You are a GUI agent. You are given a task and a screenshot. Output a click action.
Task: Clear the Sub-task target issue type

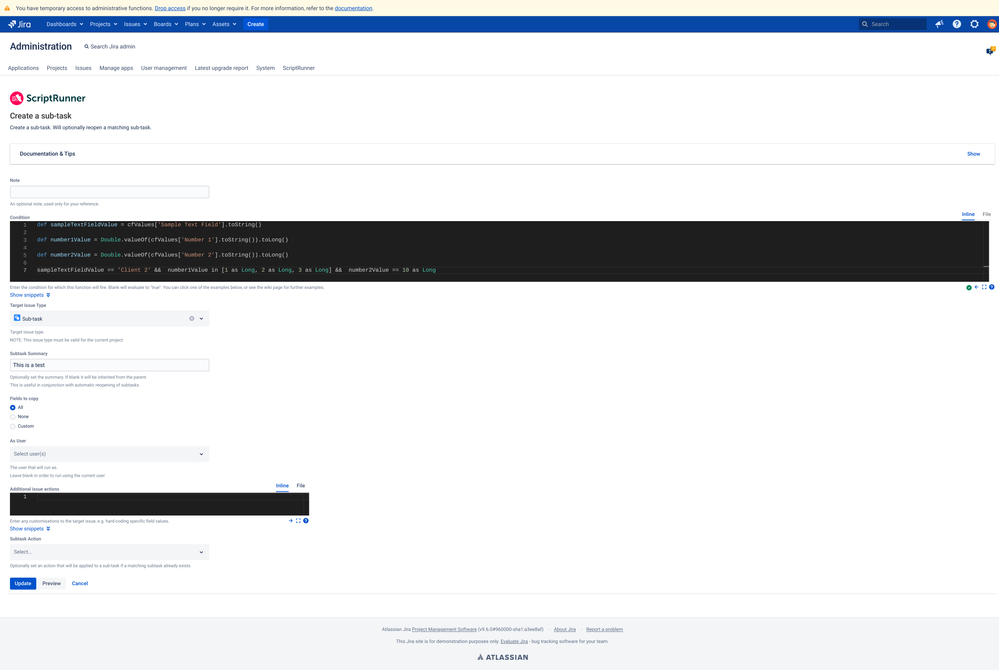point(192,318)
